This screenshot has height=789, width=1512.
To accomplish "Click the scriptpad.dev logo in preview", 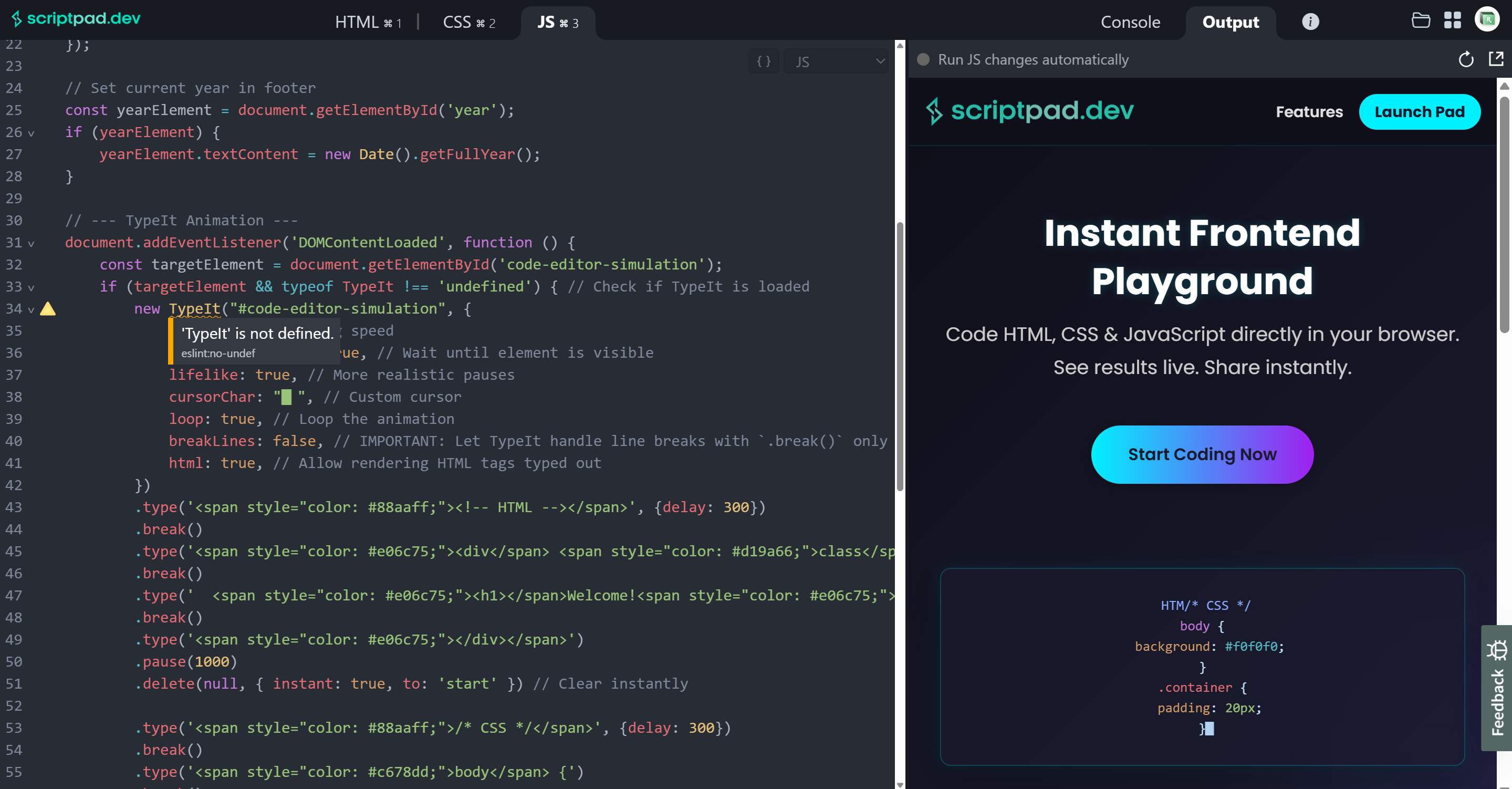I will (1029, 111).
